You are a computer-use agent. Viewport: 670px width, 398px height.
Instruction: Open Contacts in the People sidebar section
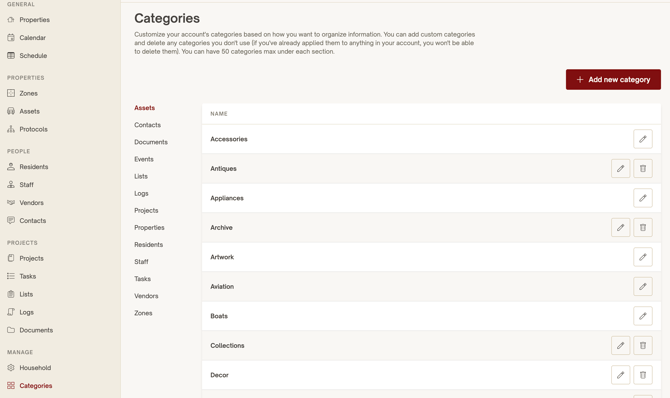[26, 221]
